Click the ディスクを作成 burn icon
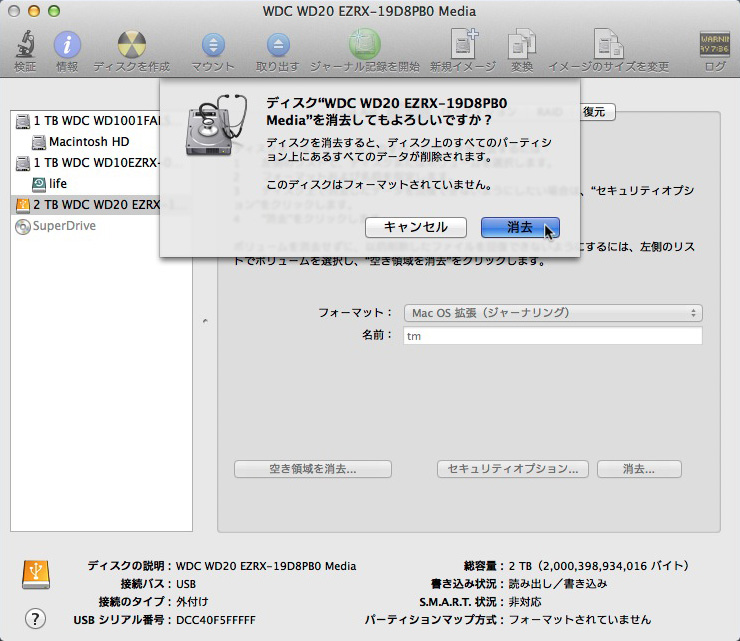The image size is (740, 641). point(131,45)
